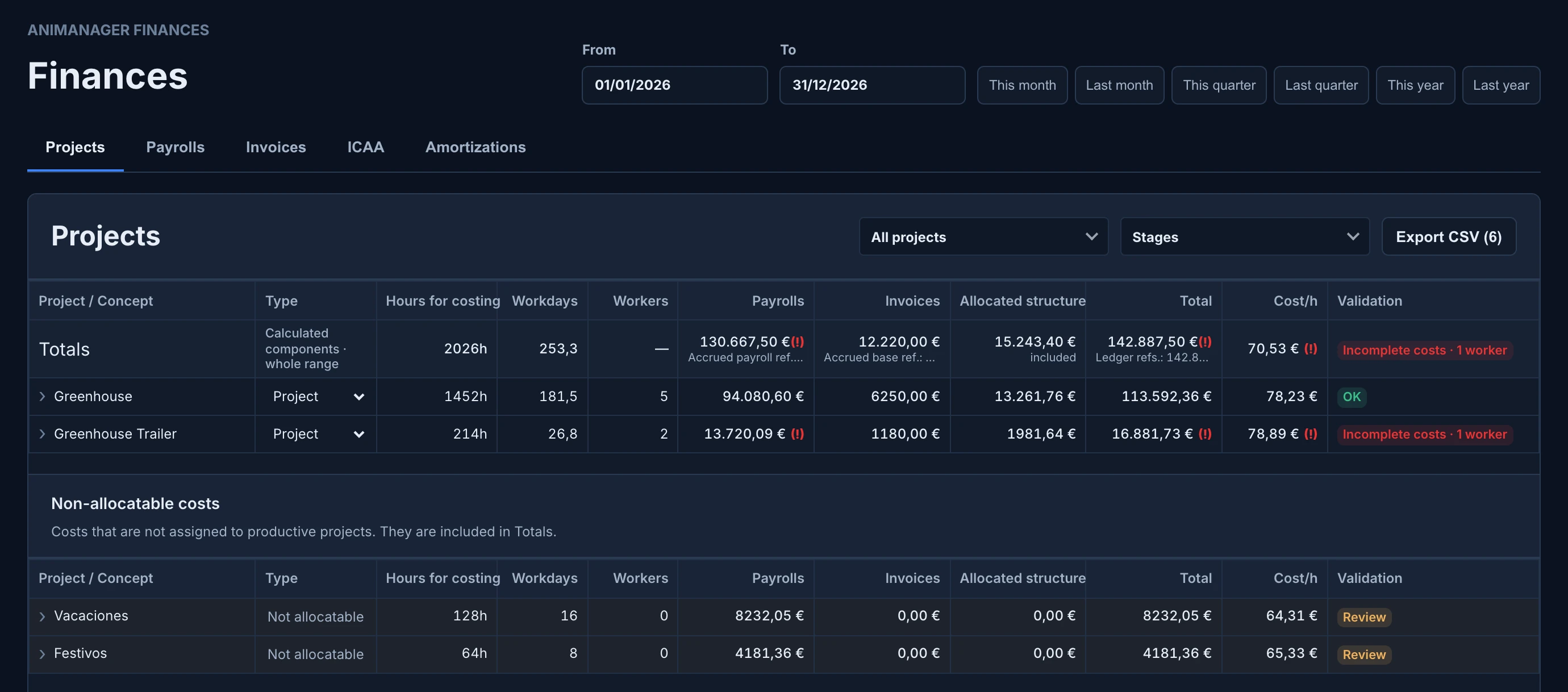The height and width of the screenshot is (692, 1568).
Task: Switch to the Payrolls tab
Action: 176,147
